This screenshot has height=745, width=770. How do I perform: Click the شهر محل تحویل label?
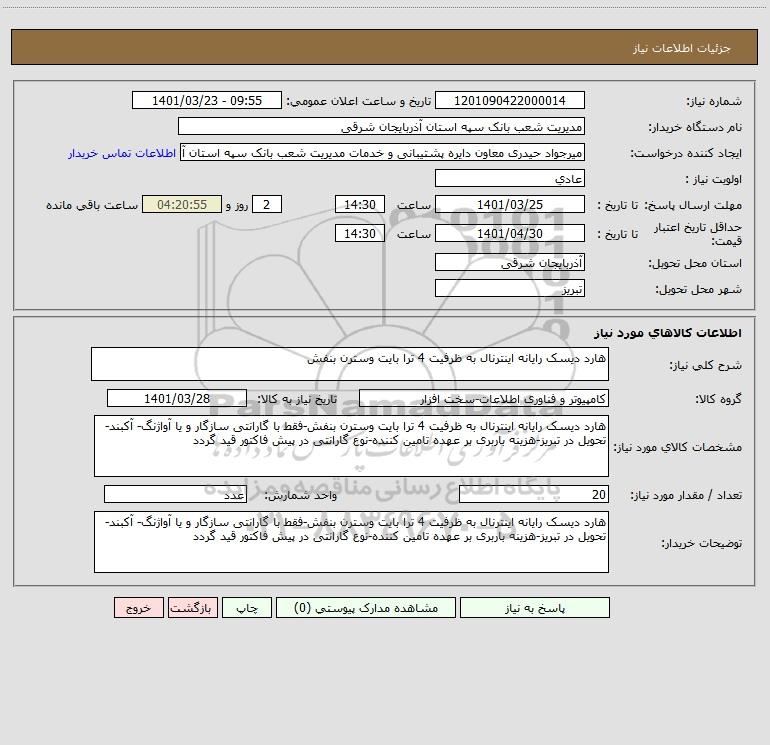coord(699,289)
